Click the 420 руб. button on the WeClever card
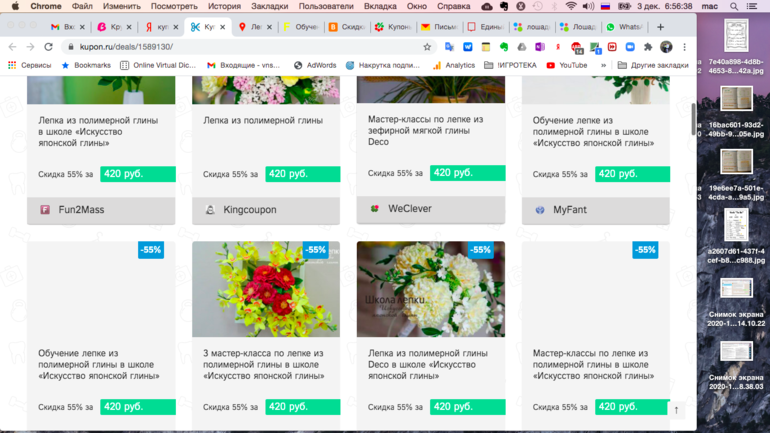Image resolution: width=770 pixels, height=433 pixels. click(467, 173)
